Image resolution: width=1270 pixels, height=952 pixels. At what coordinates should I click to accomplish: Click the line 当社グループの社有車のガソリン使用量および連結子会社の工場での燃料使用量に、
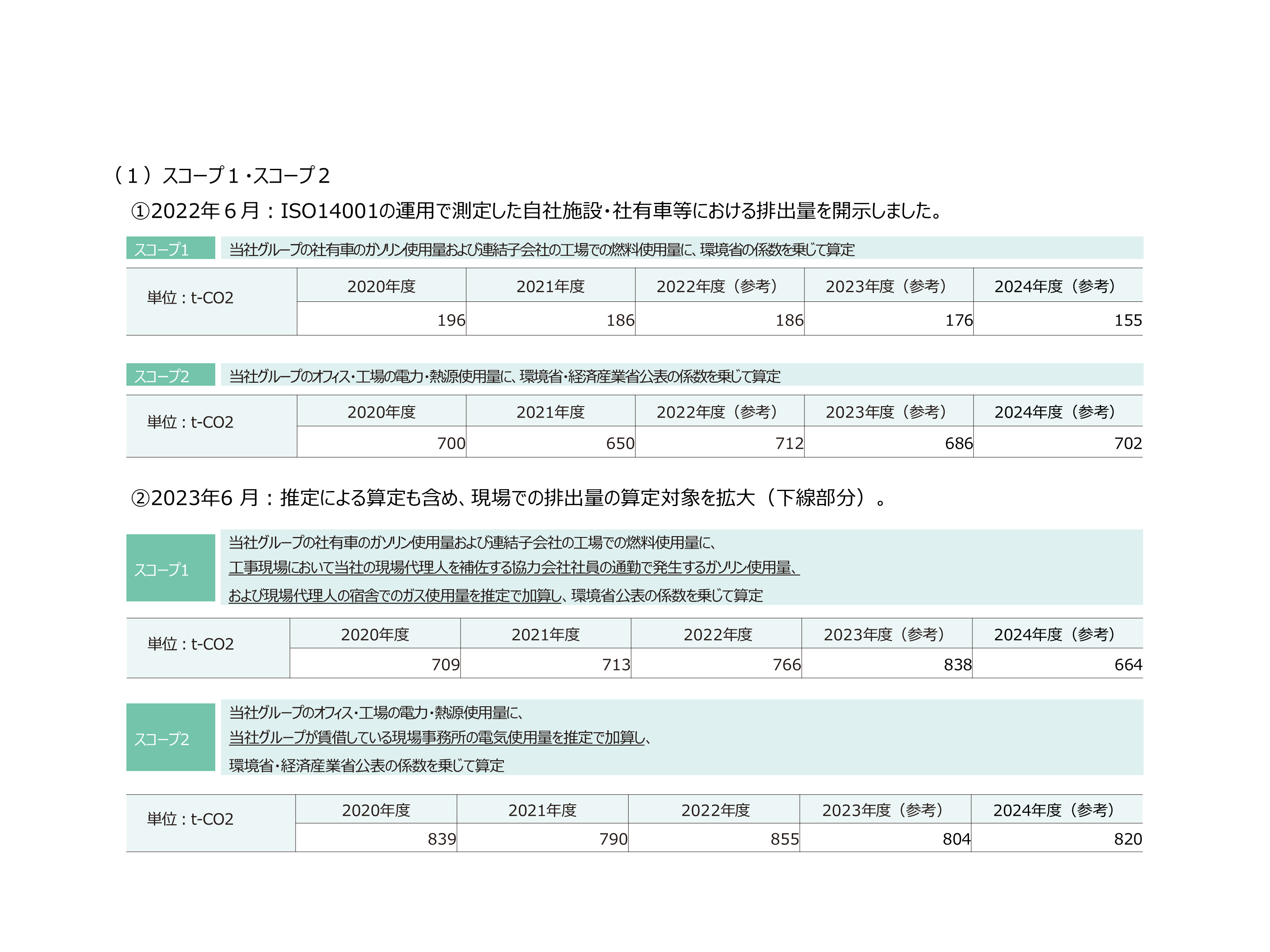tap(472, 543)
